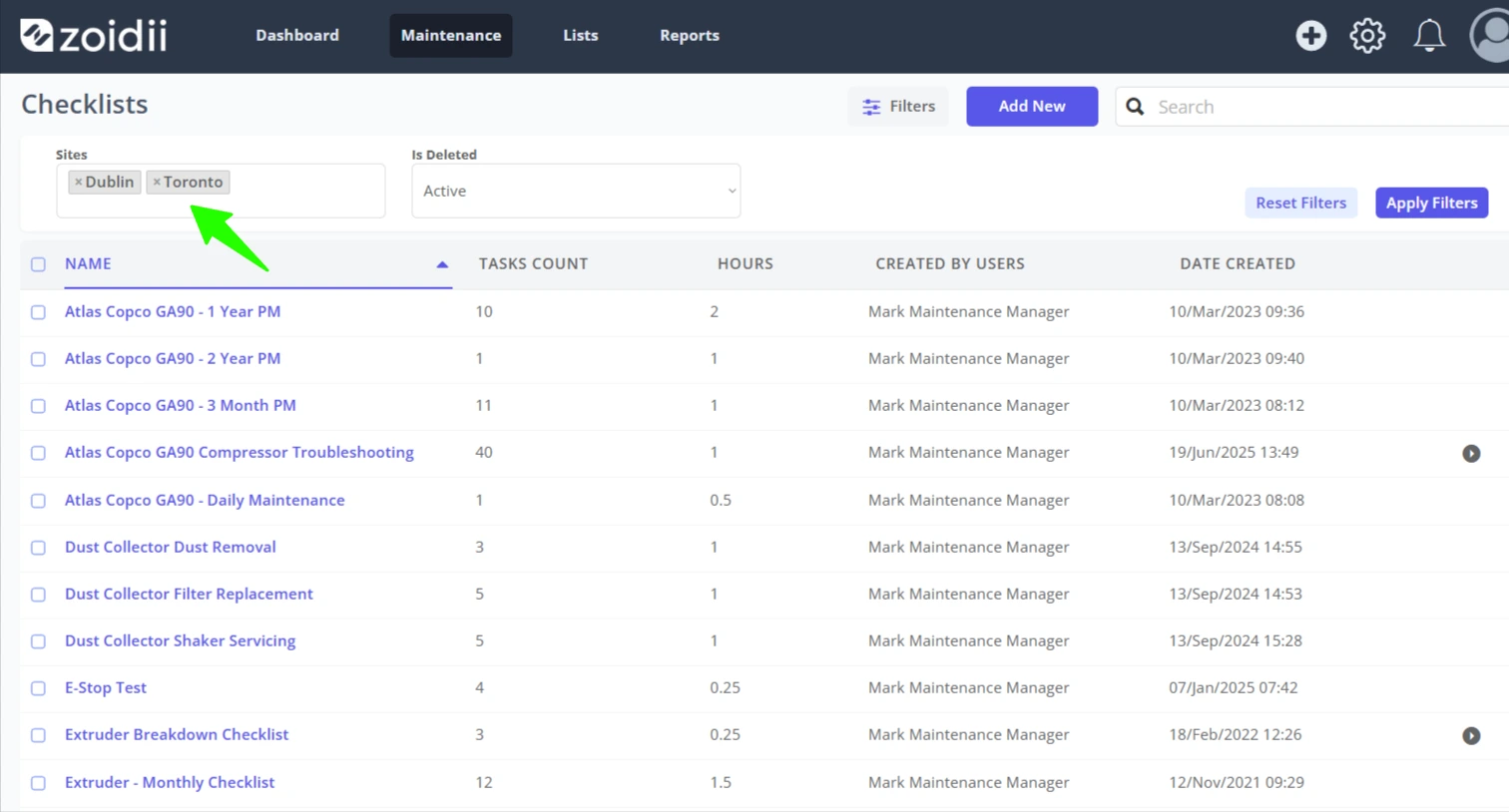
Task: Click the arrow icon on Extruder Breakdown row
Action: point(1471,736)
